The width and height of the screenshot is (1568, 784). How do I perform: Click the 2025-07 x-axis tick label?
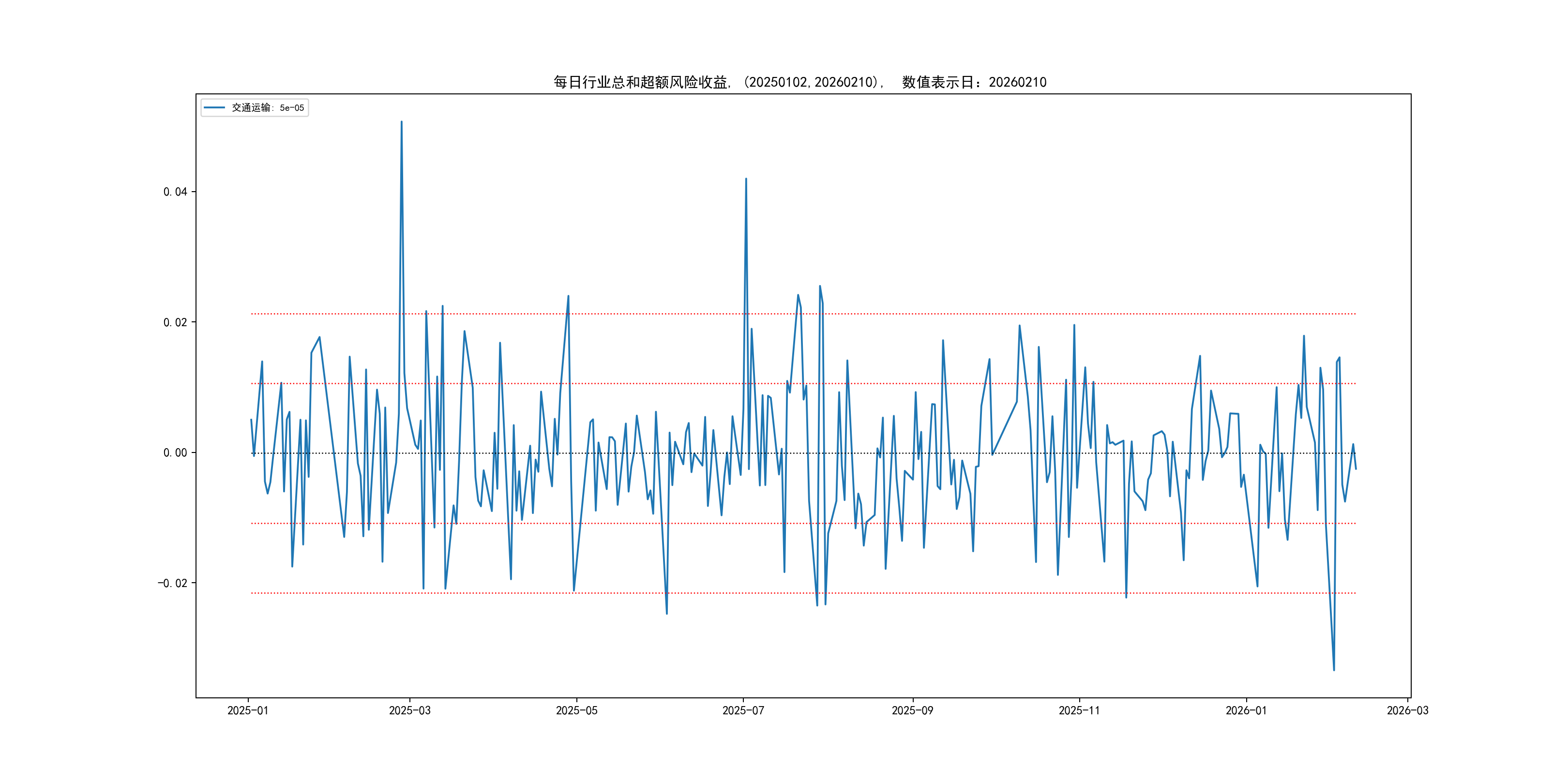(742, 710)
